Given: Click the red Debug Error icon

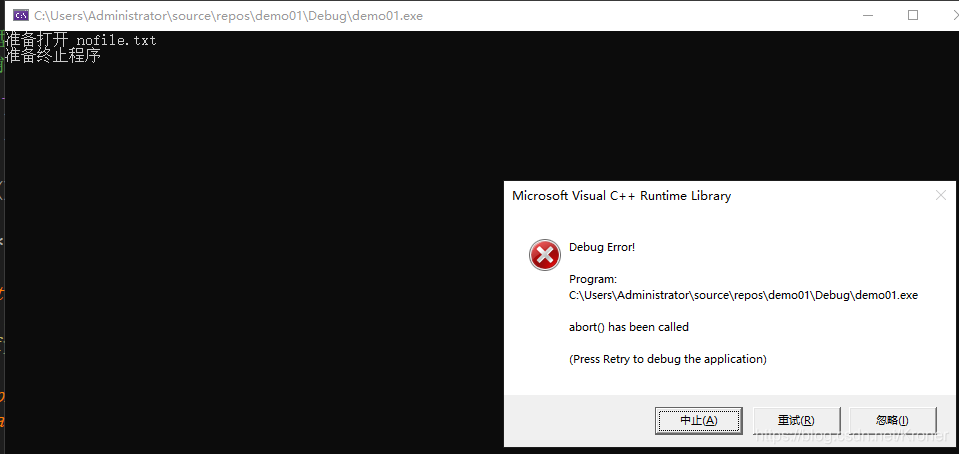Looking at the screenshot, I should [x=544, y=255].
